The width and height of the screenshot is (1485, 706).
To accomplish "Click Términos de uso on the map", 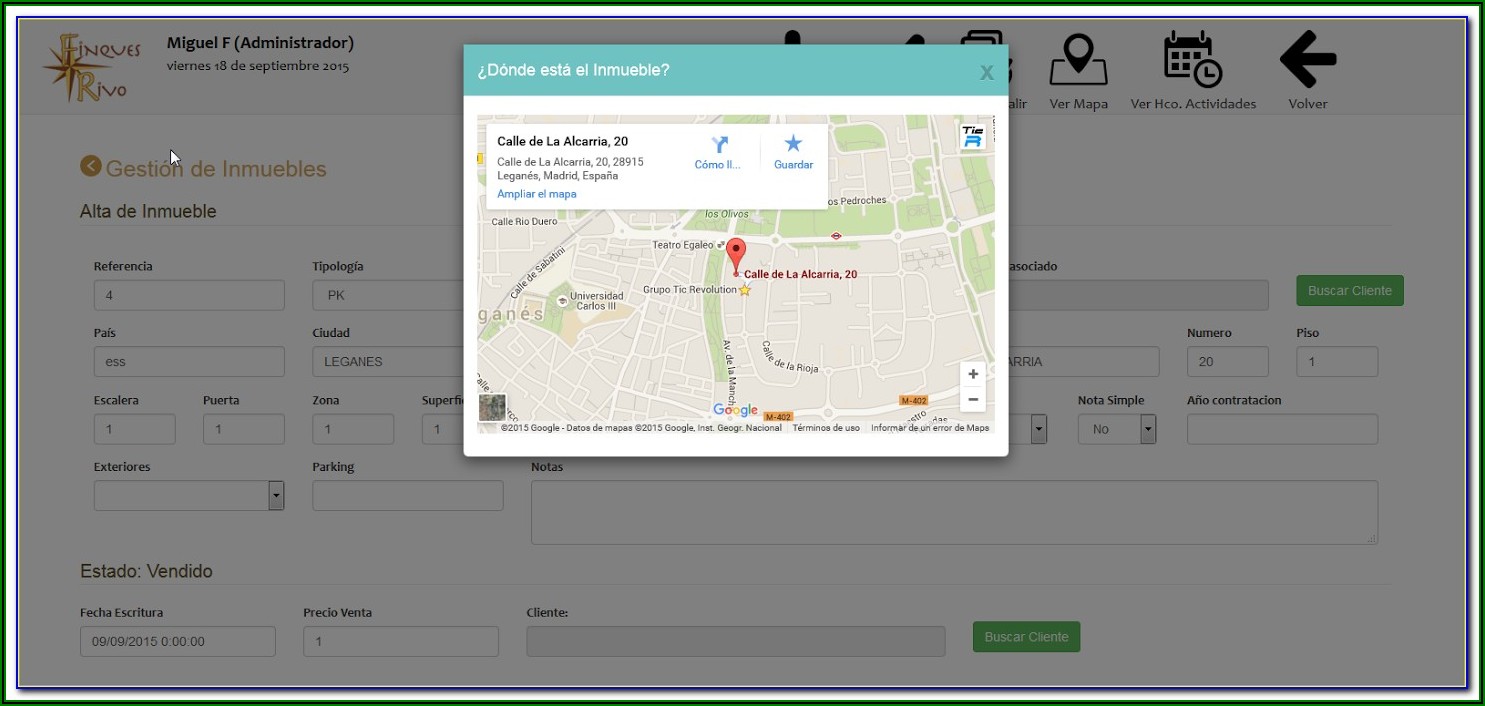I will 826,428.
